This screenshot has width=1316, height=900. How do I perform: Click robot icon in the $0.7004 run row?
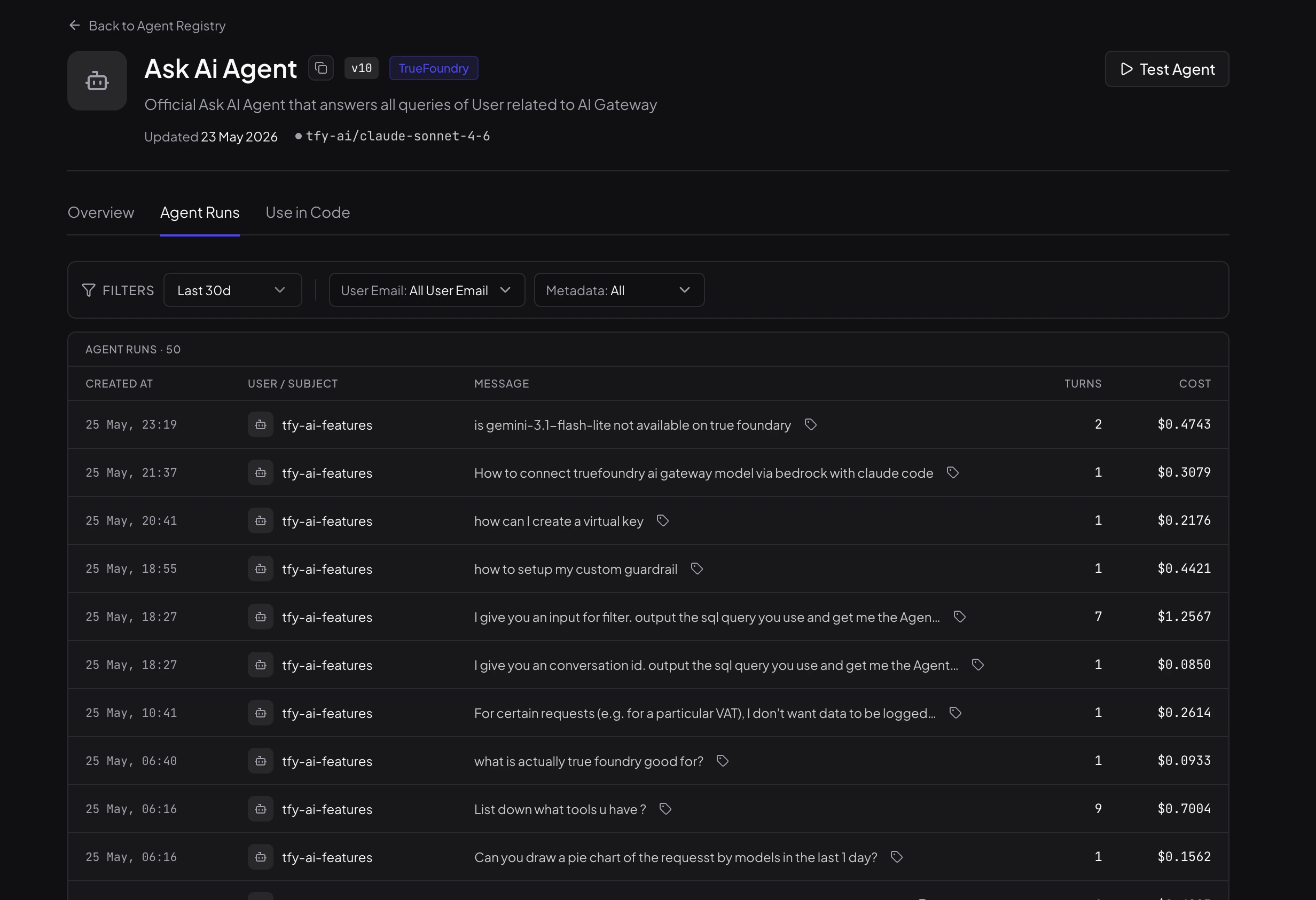(x=261, y=809)
